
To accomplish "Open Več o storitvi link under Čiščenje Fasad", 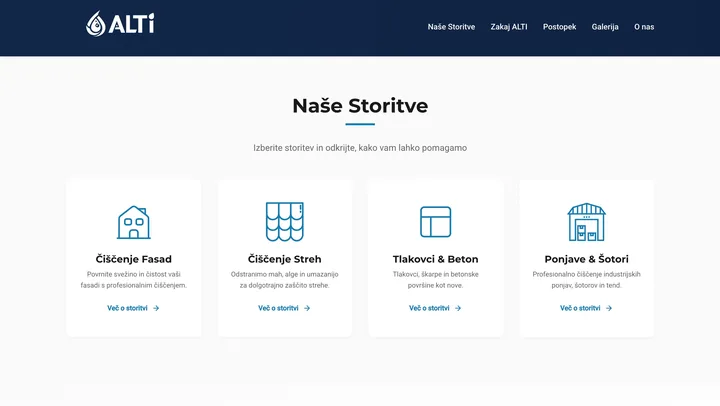I will 133,308.
